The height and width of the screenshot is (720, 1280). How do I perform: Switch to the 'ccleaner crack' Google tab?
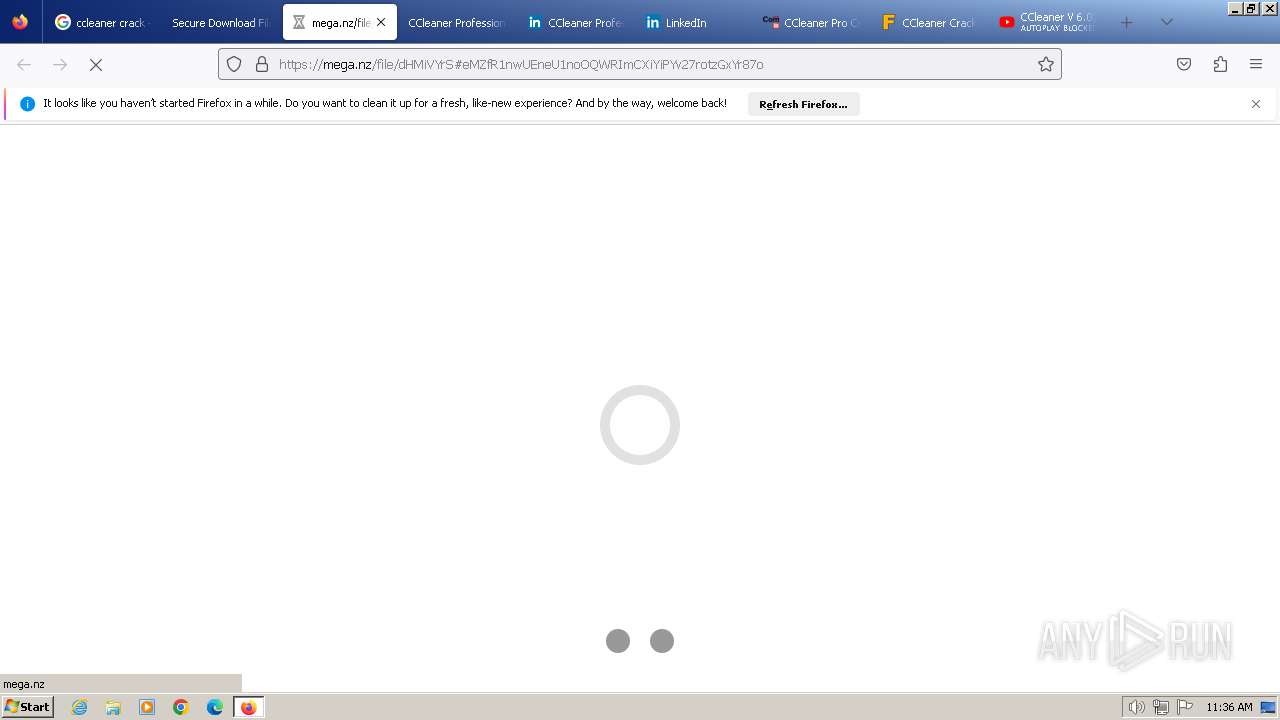point(102,22)
